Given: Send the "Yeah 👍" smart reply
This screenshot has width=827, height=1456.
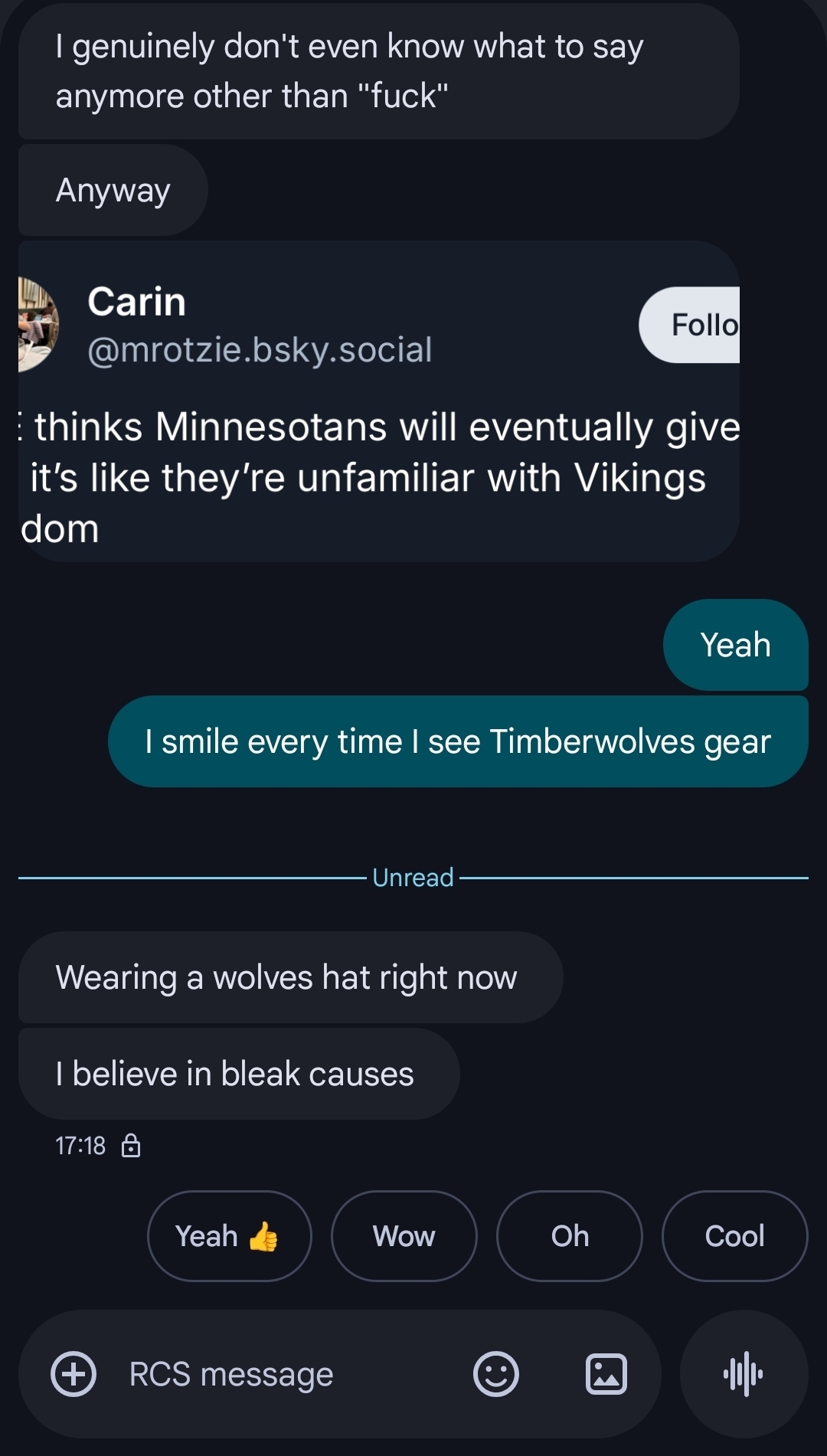Looking at the screenshot, I should click(229, 1236).
